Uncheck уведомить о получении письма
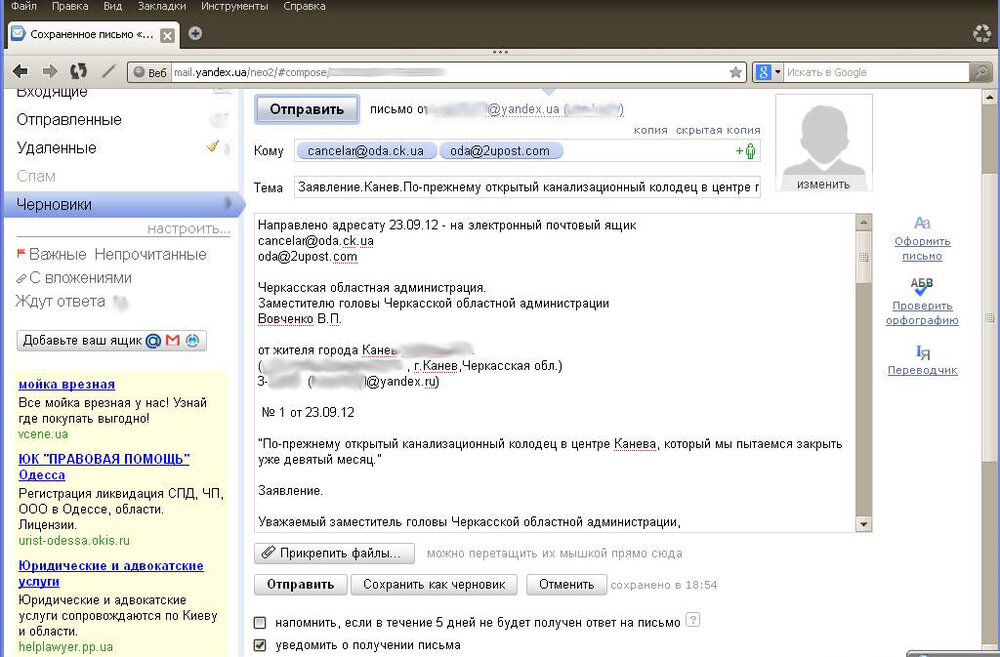1000x657 pixels. (x=260, y=645)
